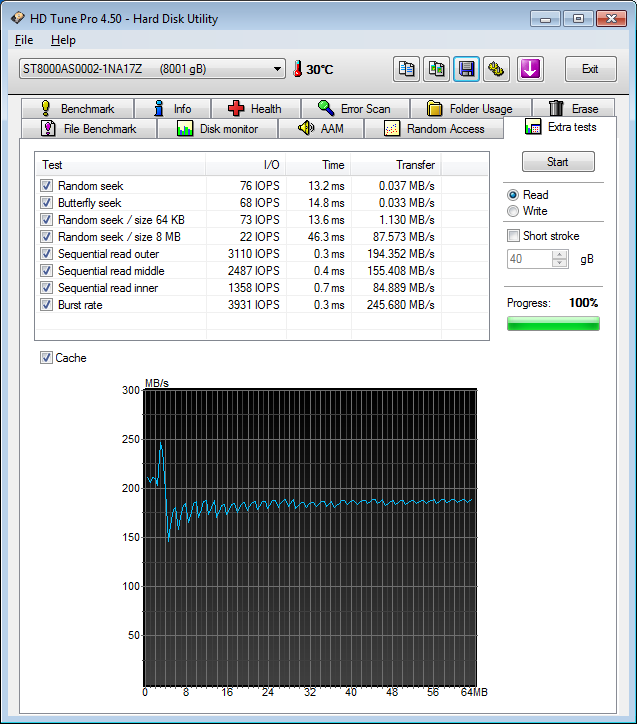Select the Extra tests tab
The image size is (637, 724).
[560, 127]
